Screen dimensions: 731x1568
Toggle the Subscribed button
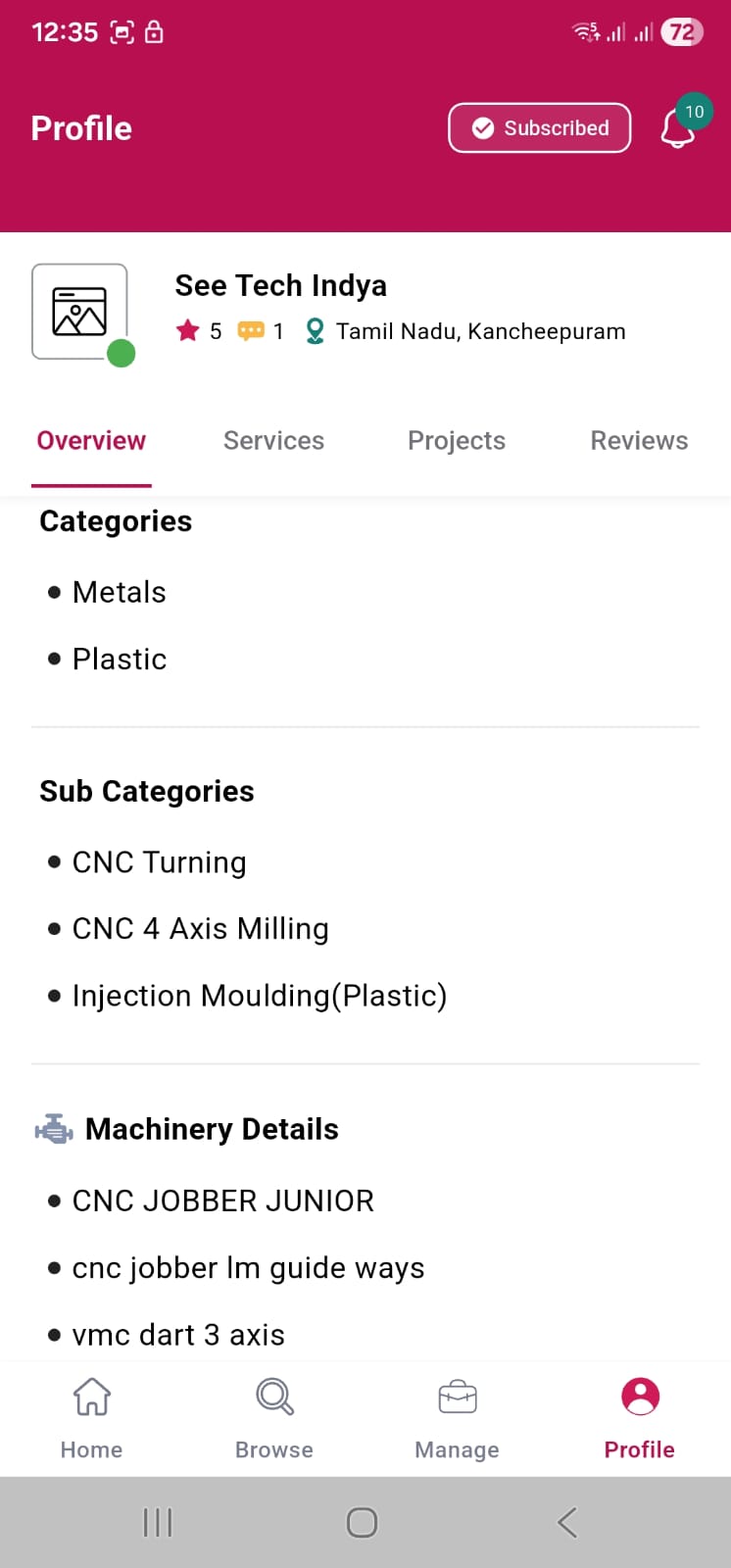540,128
